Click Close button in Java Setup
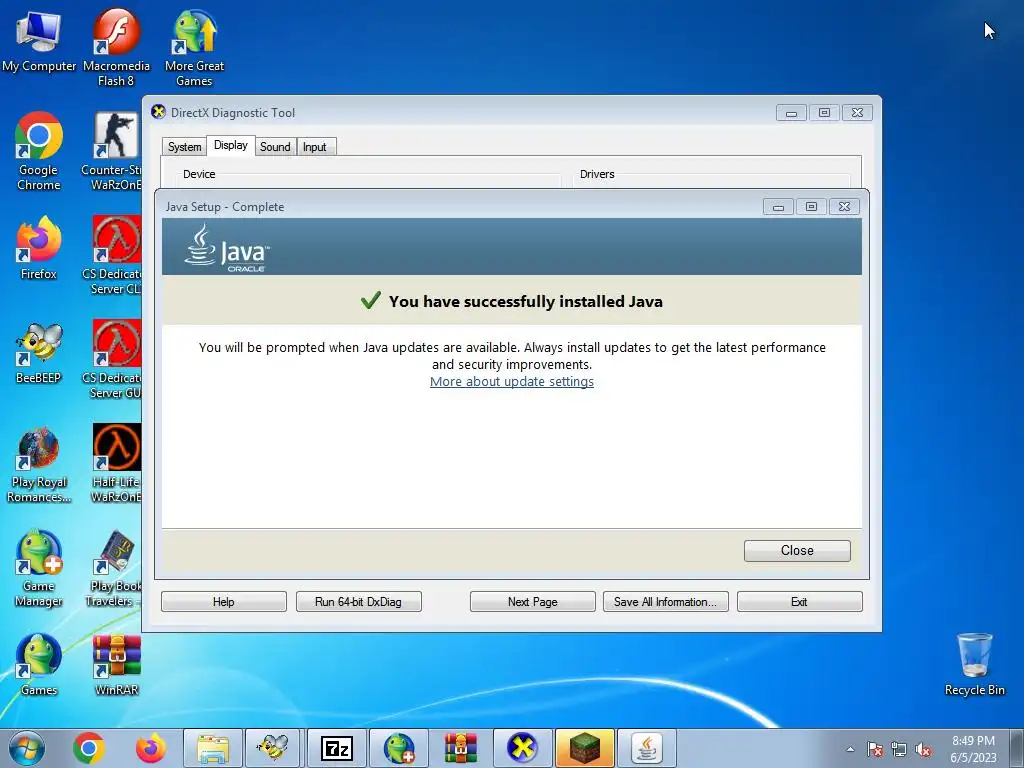This screenshot has height=768, width=1024. (x=797, y=551)
